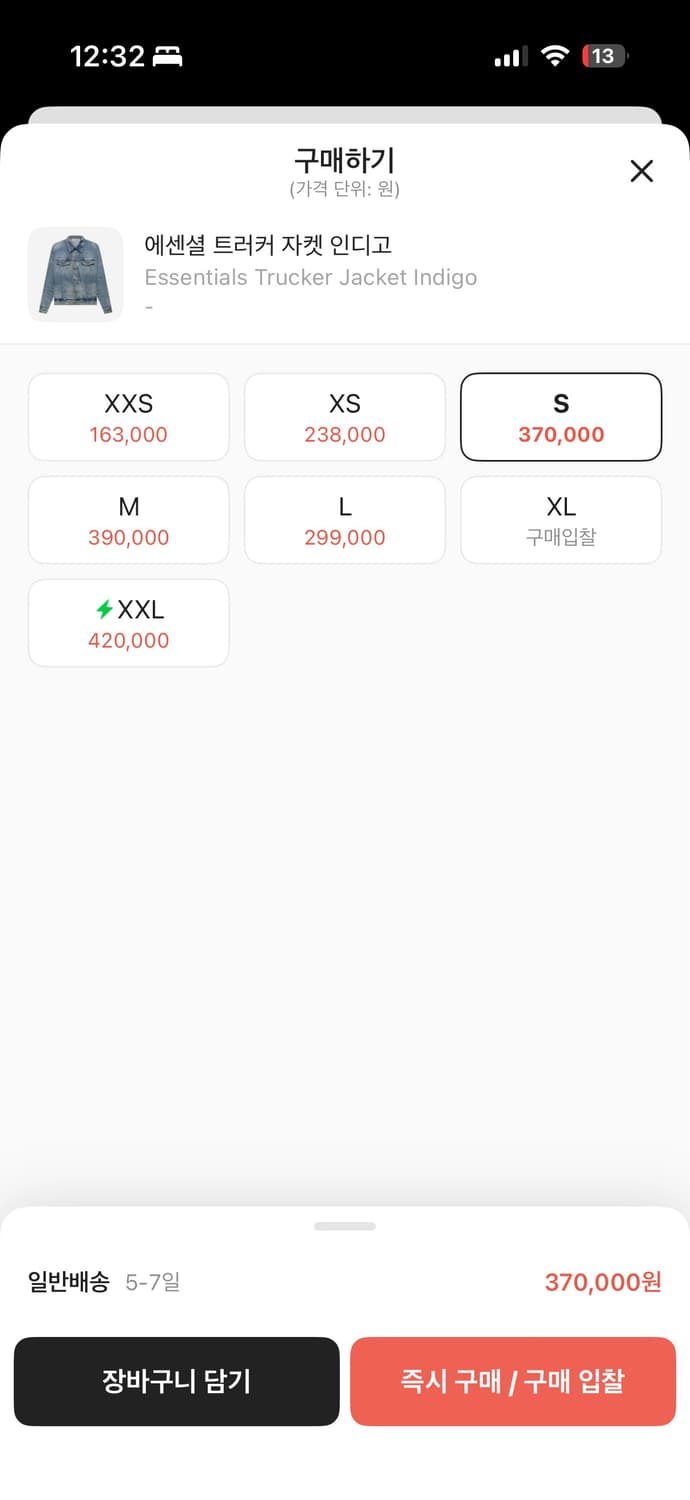Image resolution: width=690 pixels, height=1500 pixels.
Task: Tap the sleep focus bed icon
Action: click(x=167, y=56)
